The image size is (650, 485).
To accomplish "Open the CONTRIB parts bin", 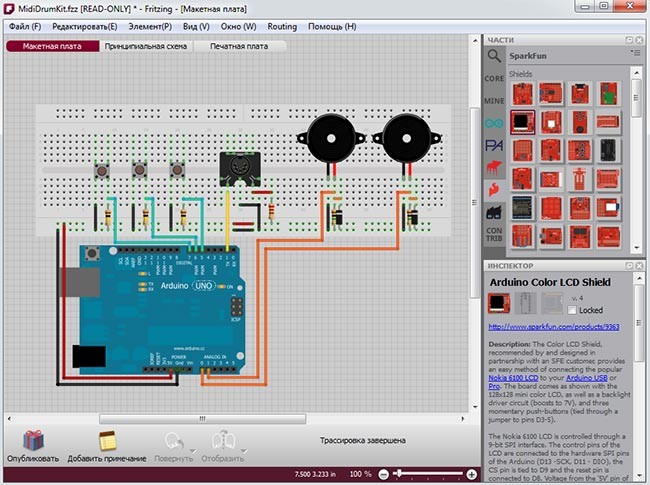I will [x=494, y=235].
